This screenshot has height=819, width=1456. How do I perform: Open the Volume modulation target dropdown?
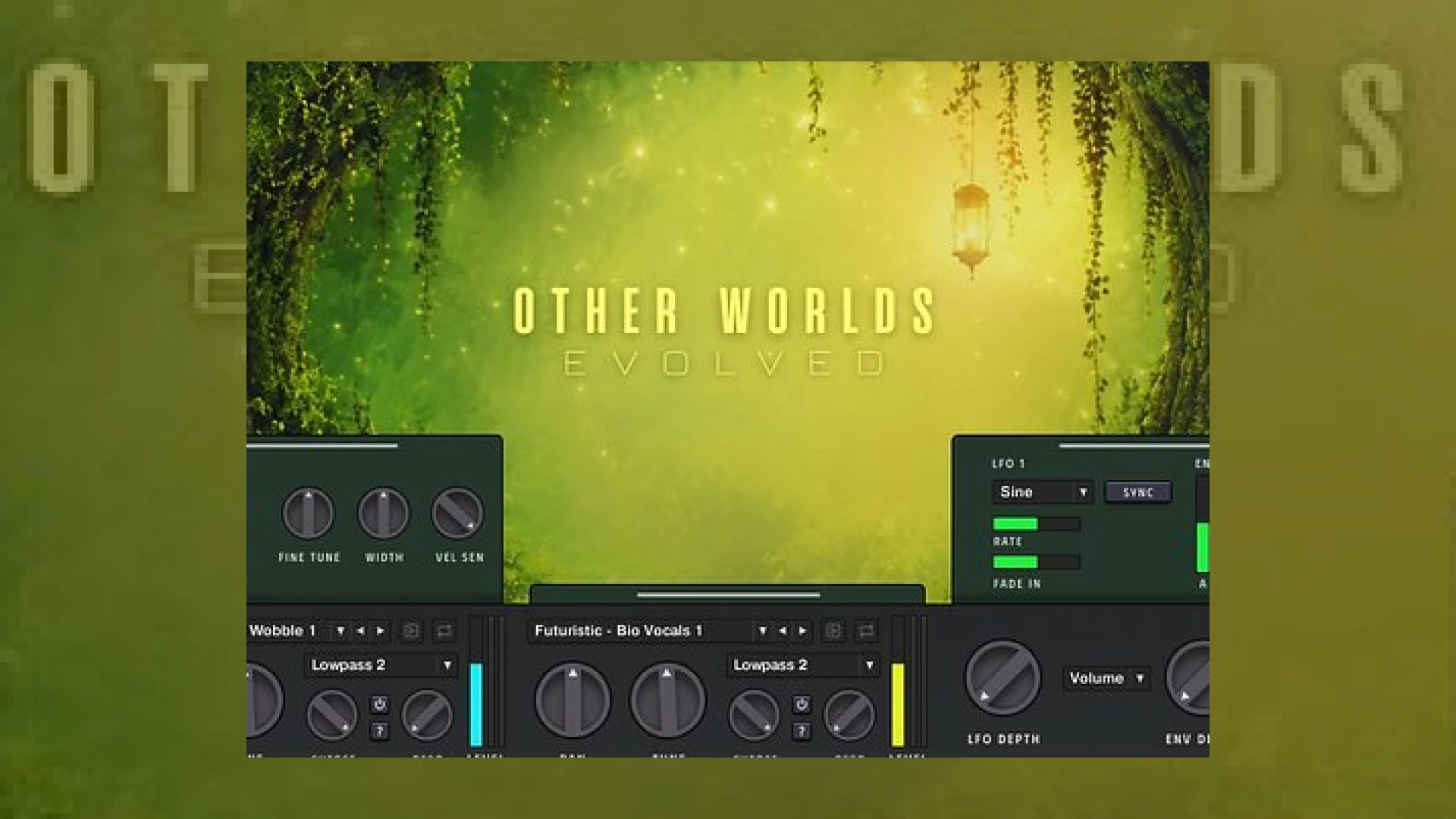1107,678
